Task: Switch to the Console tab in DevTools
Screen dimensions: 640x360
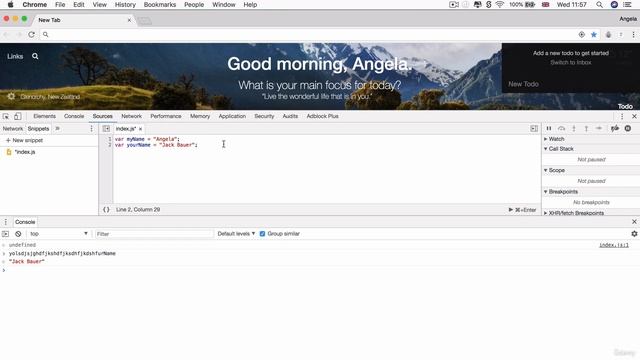Action: [74, 116]
